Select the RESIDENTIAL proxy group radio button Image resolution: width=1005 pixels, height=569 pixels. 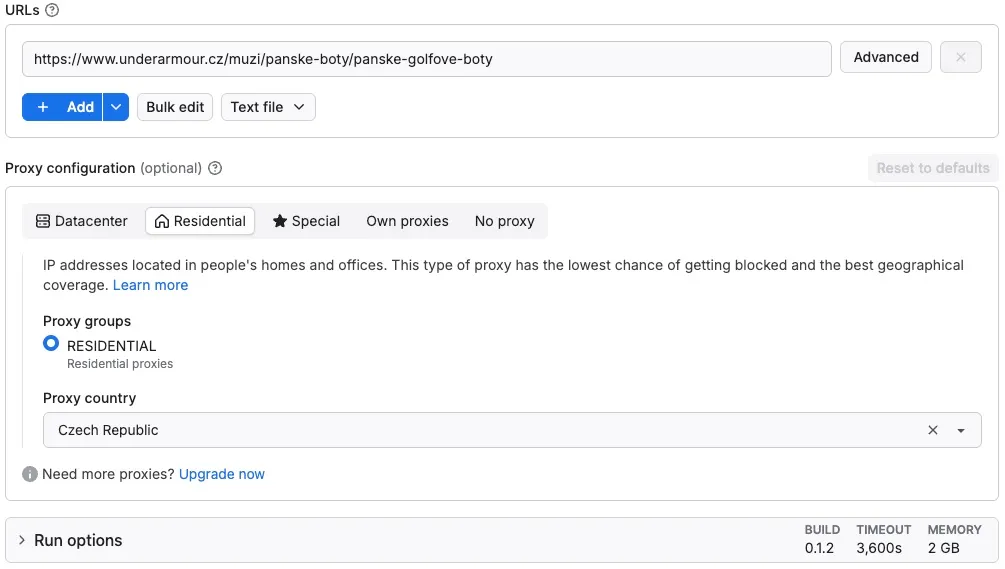pyautogui.click(x=51, y=344)
